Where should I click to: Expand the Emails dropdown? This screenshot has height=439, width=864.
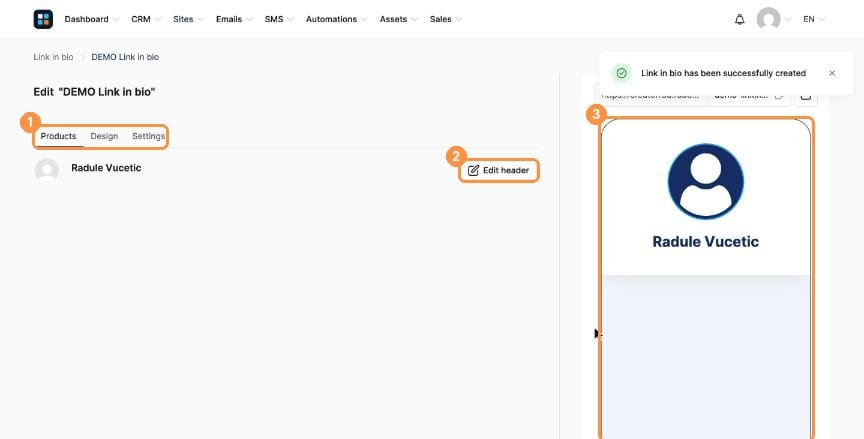click(234, 19)
